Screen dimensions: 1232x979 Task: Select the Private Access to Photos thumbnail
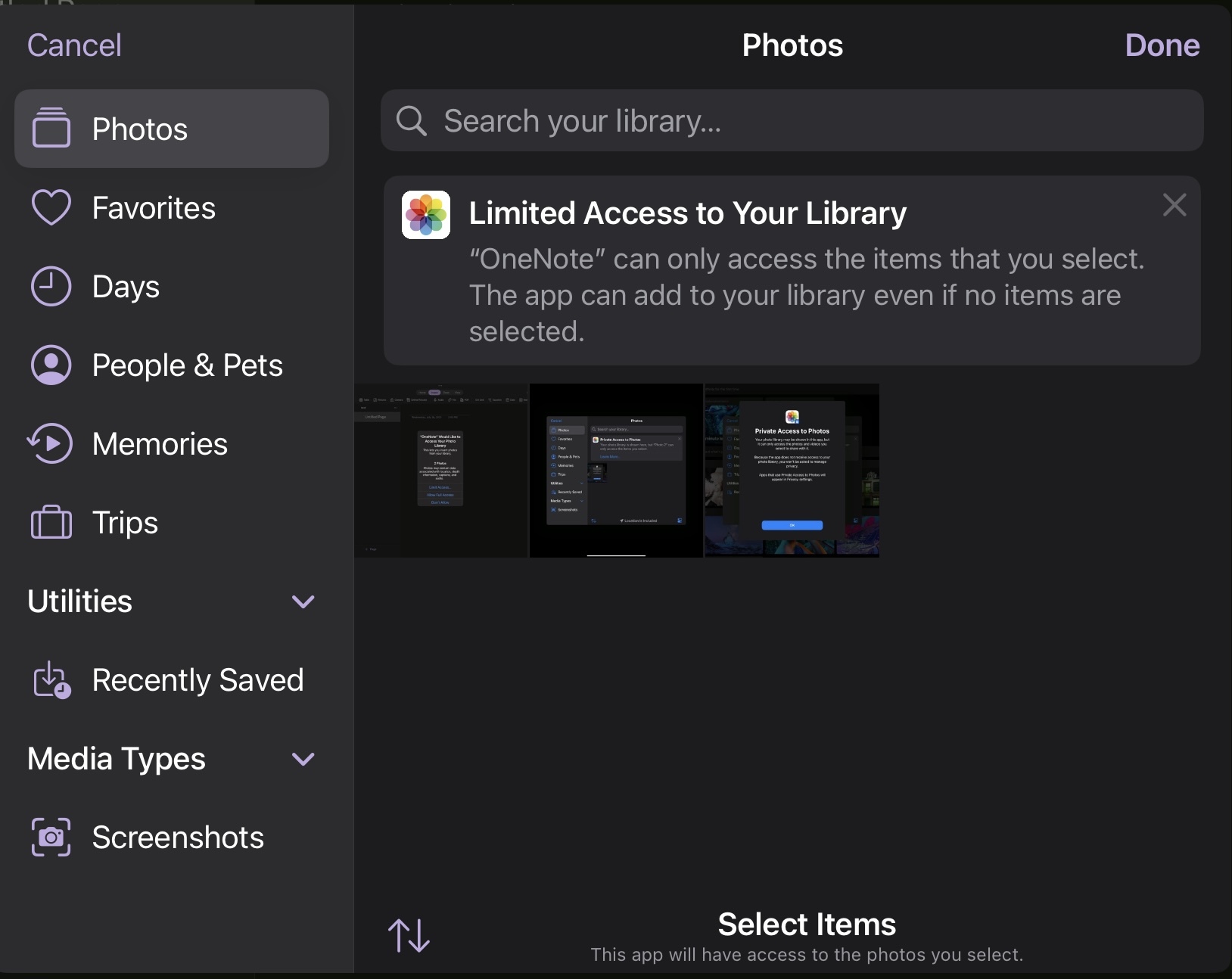pos(792,471)
